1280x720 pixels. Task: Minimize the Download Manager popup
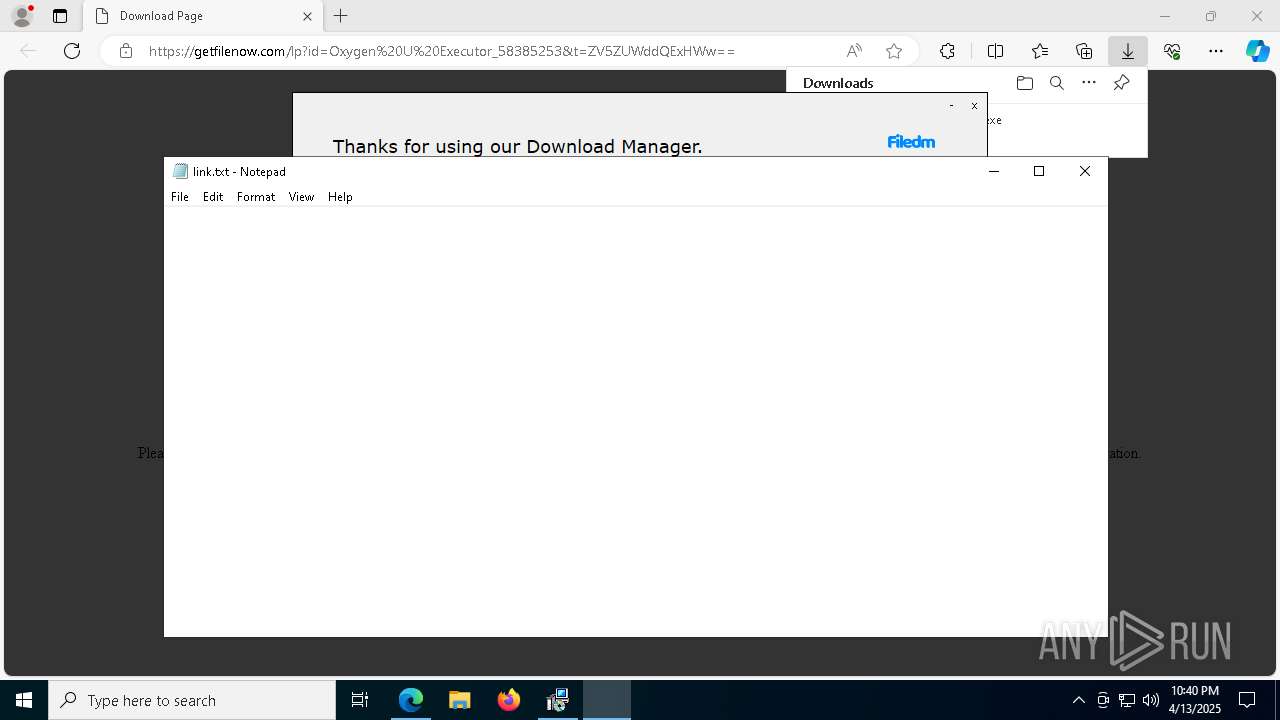pyautogui.click(x=951, y=106)
